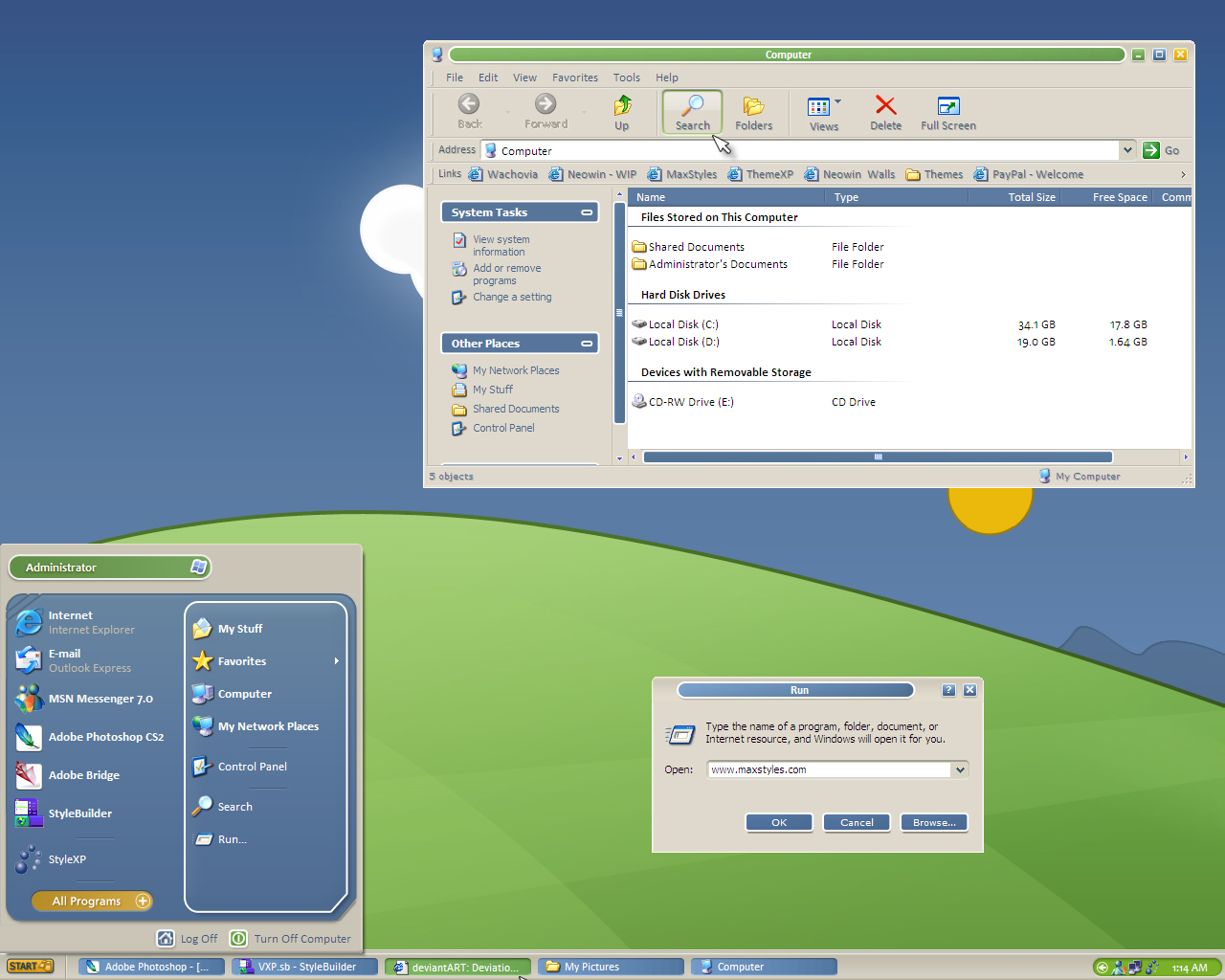Click Turn Off Computer power icon
The height and width of the screenshot is (980, 1225).
tap(239, 939)
